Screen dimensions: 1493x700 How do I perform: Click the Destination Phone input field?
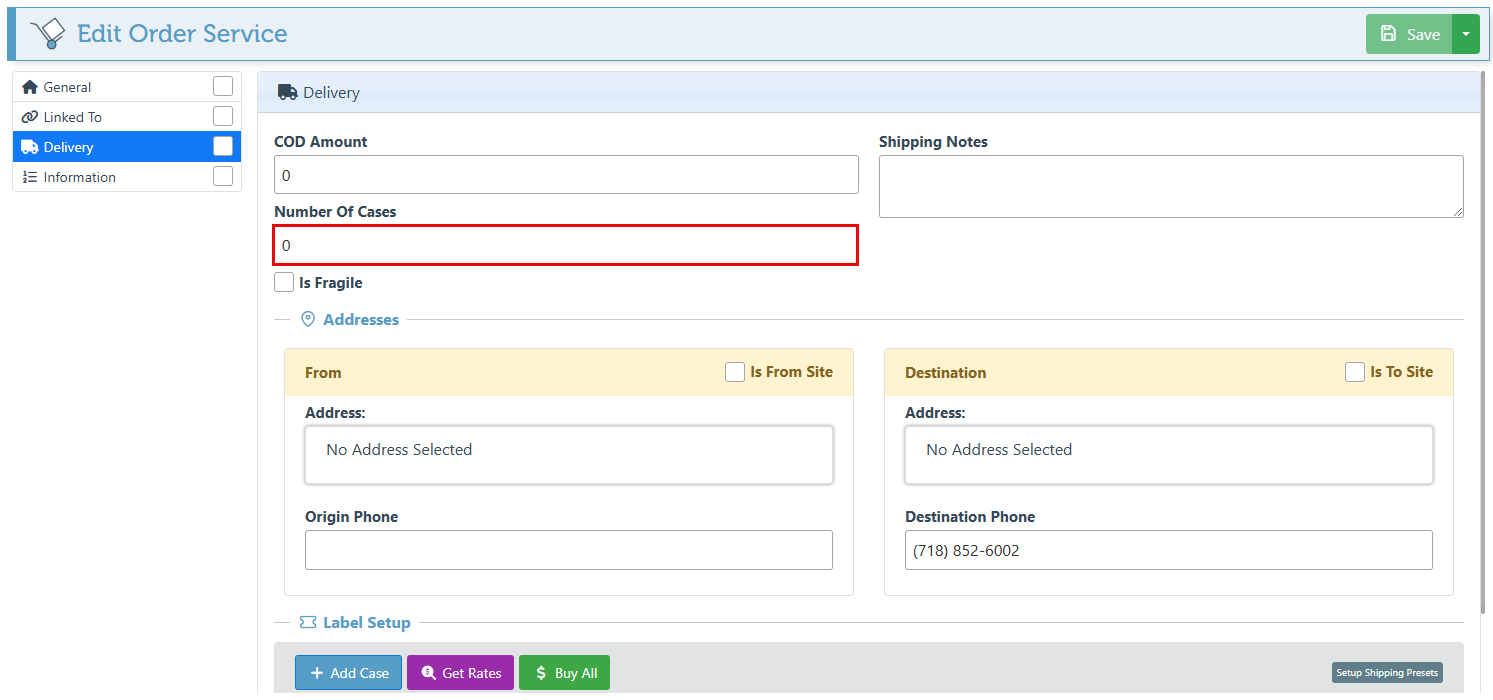(1168, 550)
